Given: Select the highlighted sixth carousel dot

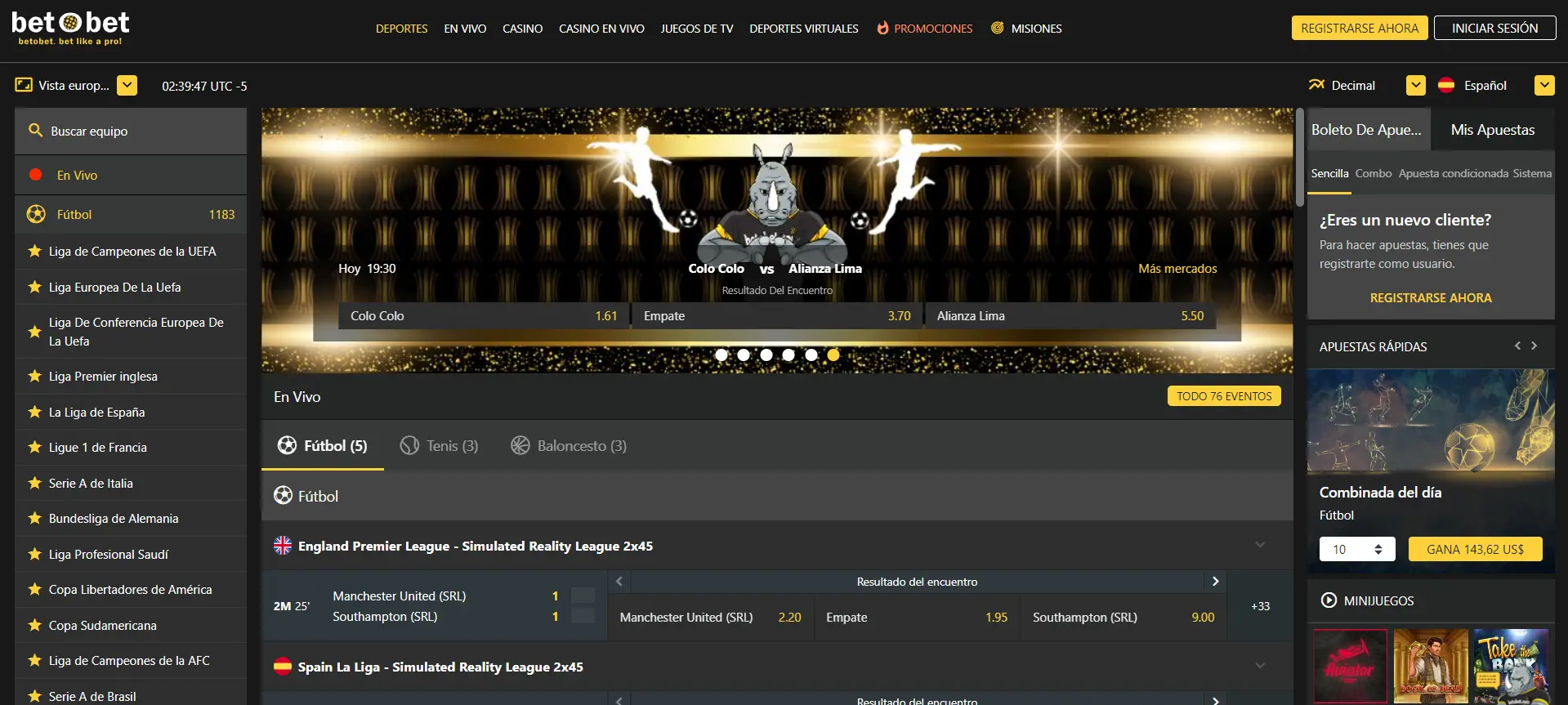Looking at the screenshot, I should click(x=833, y=355).
